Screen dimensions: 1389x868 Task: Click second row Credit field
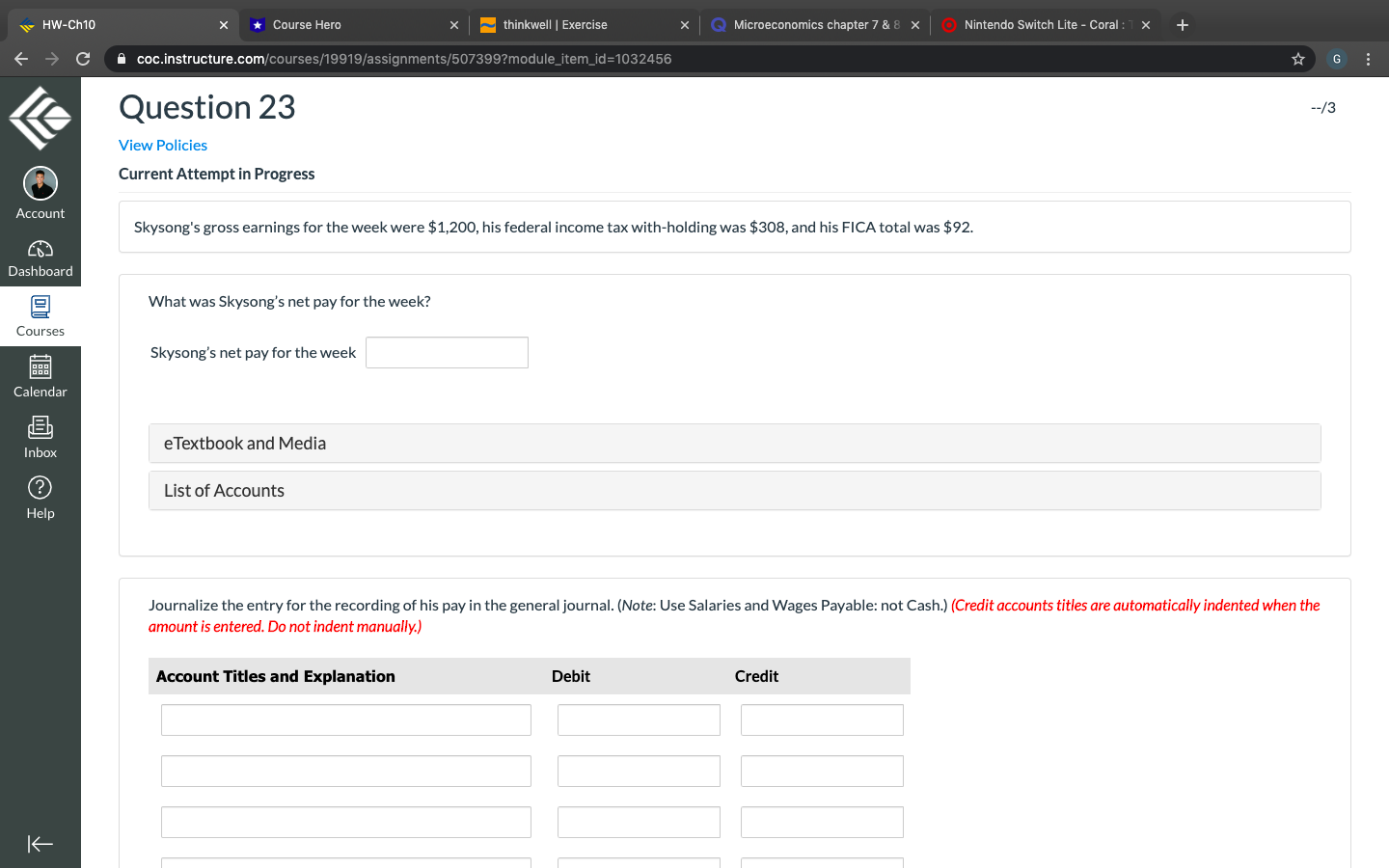[822, 771]
